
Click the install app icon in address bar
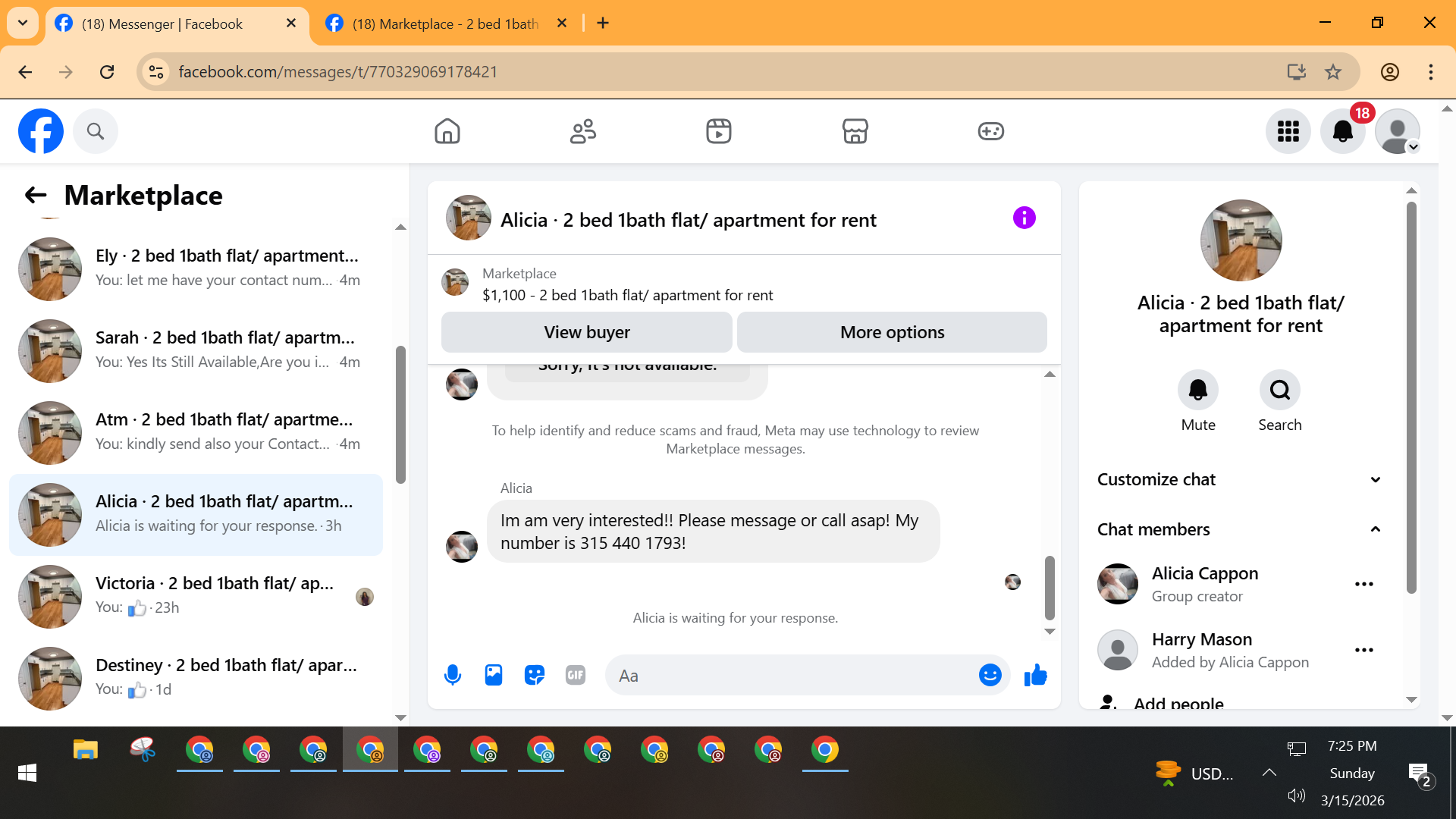1297,72
